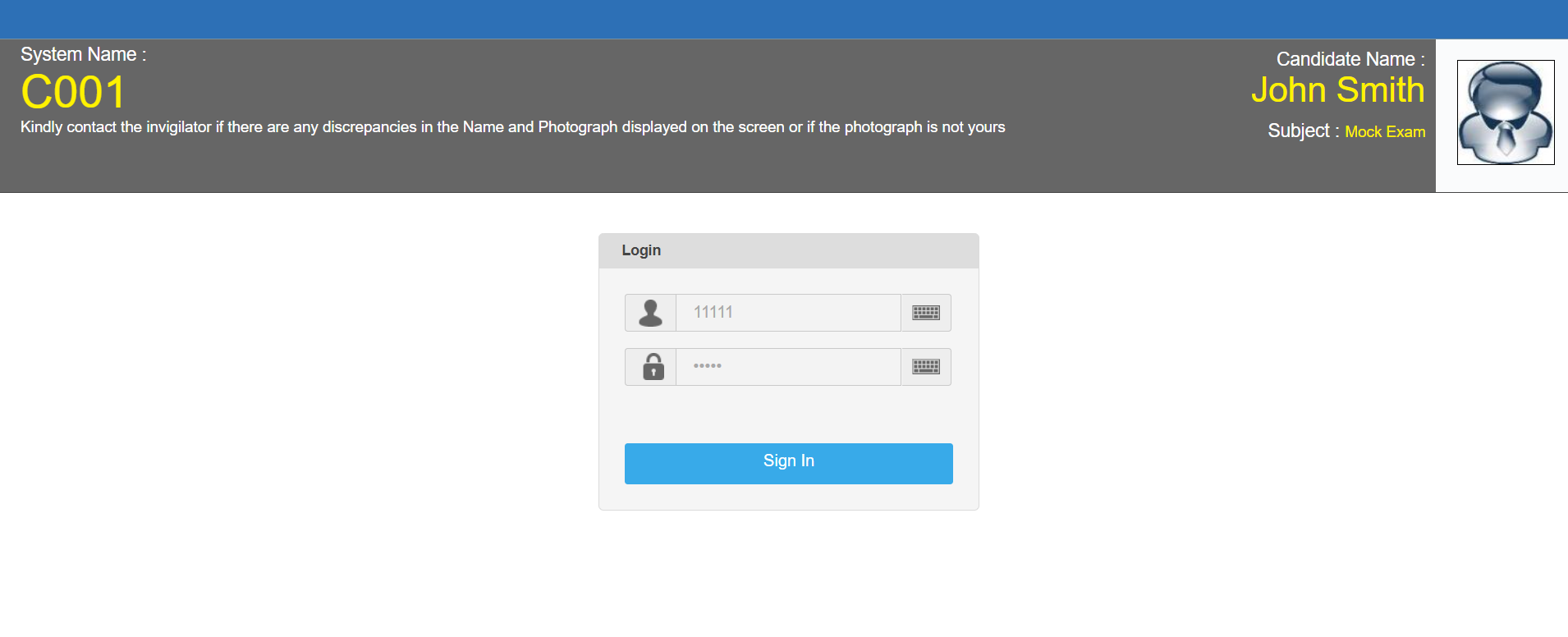The height and width of the screenshot is (637, 1568).
Task: Focus the masked password field
Action: [x=788, y=367]
